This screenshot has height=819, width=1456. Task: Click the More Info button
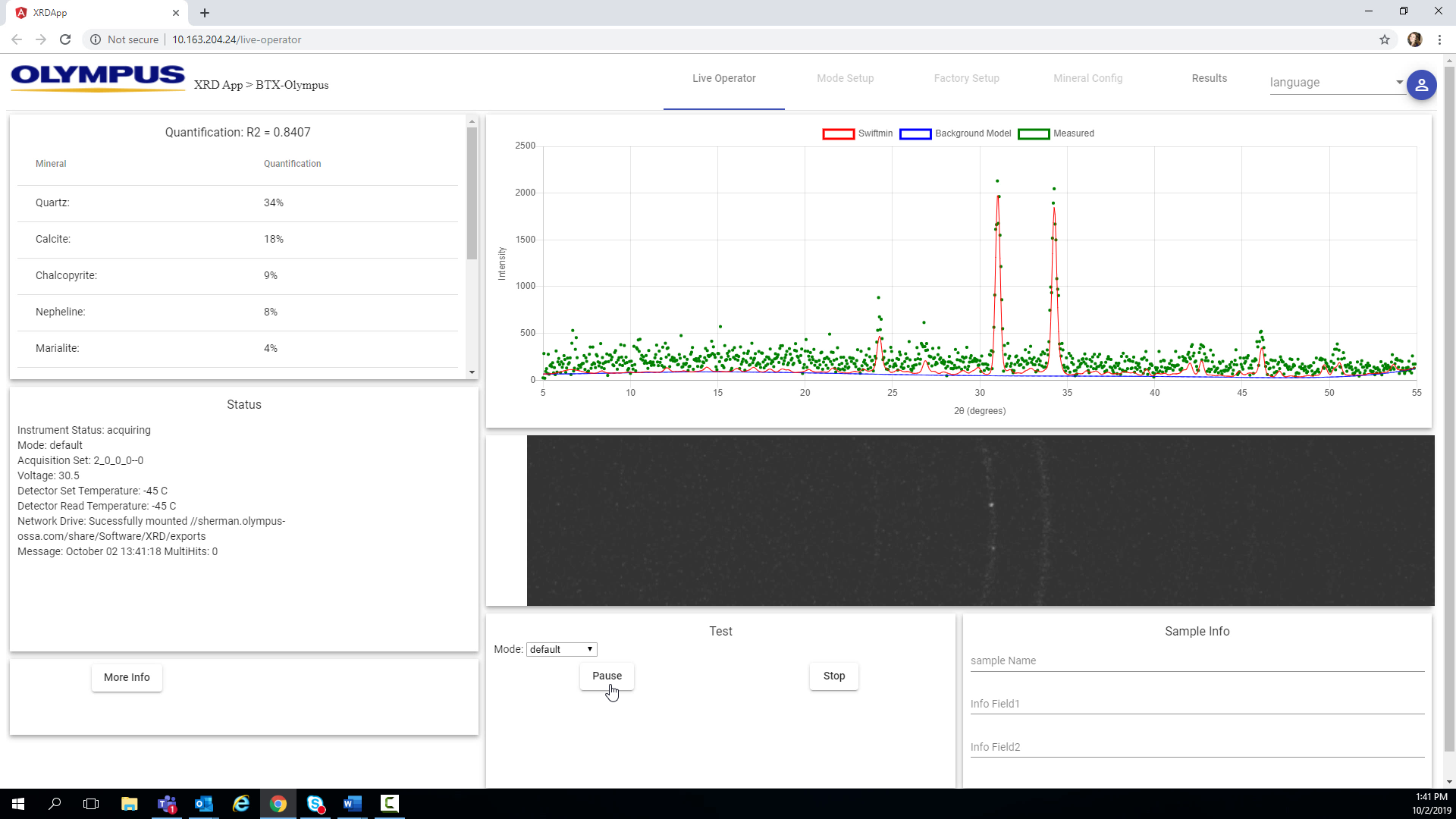(127, 677)
